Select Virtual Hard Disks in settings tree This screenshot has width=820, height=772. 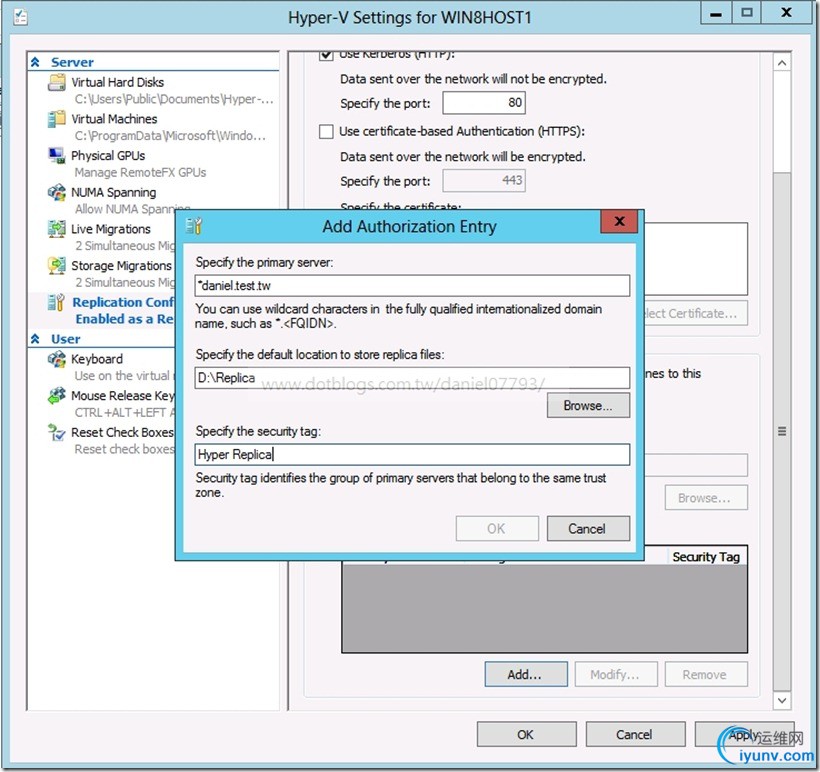click(118, 82)
